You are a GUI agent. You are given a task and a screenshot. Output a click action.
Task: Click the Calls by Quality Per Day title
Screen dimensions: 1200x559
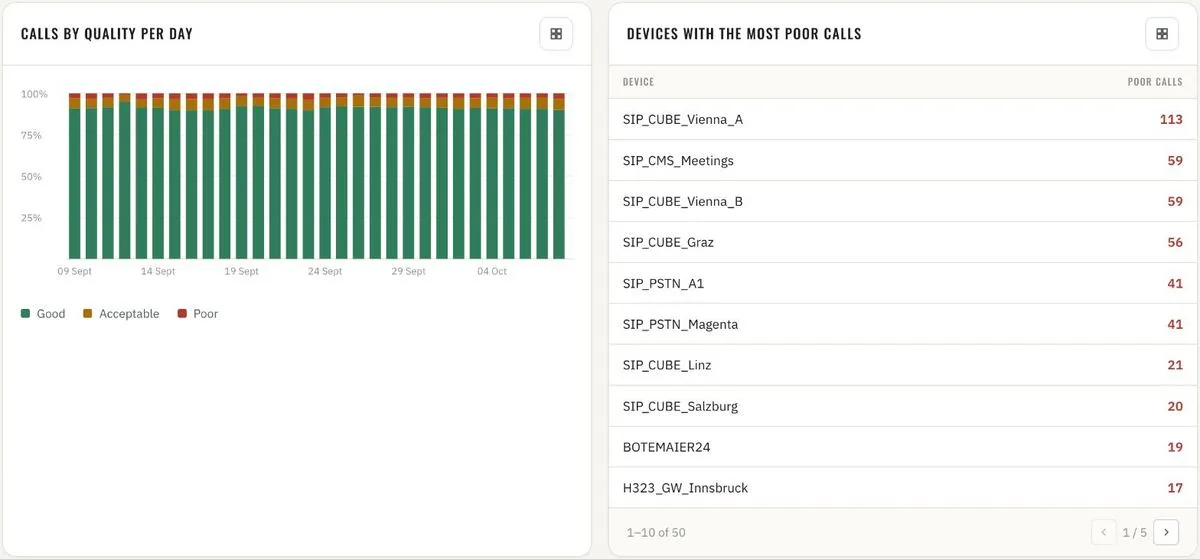[107, 34]
